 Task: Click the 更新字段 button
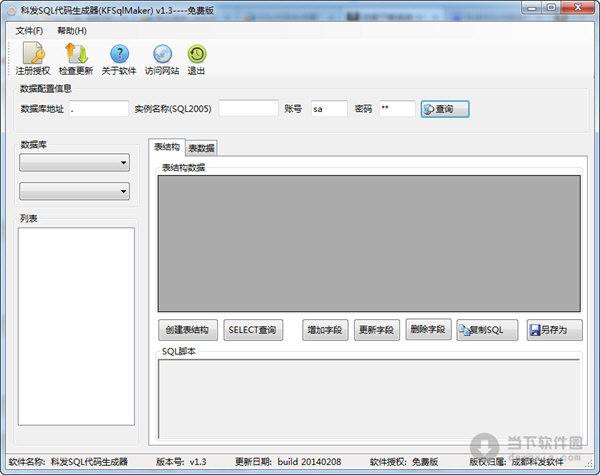377,330
